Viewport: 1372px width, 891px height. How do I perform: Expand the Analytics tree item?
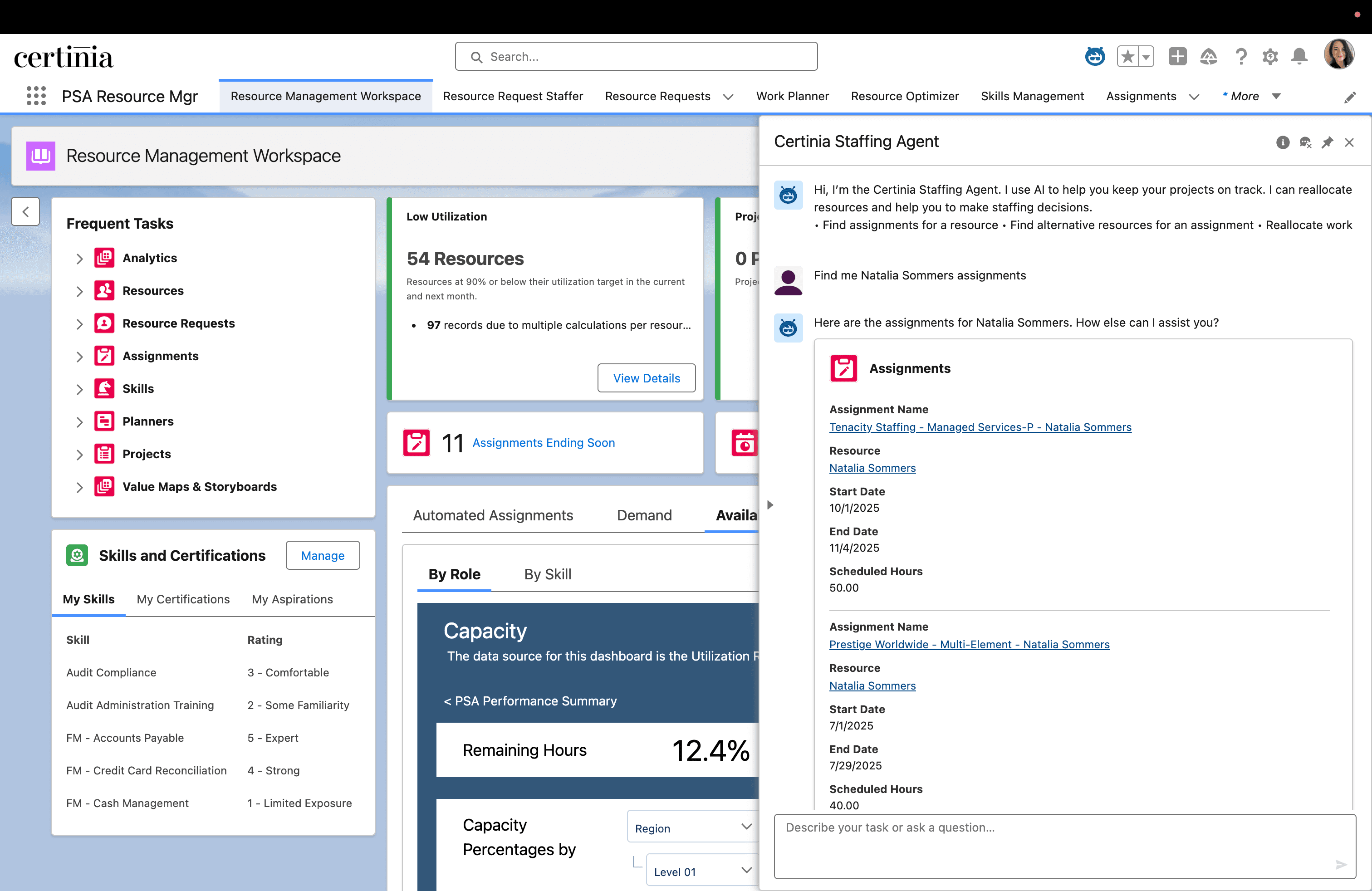79,259
